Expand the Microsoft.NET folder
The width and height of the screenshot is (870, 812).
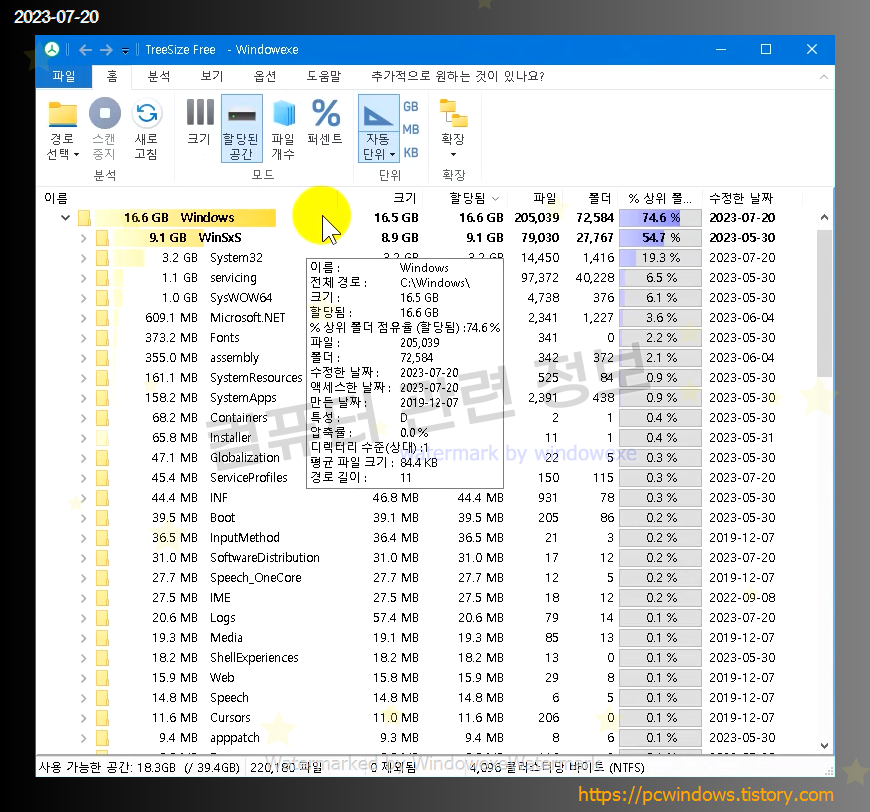[x=83, y=318]
